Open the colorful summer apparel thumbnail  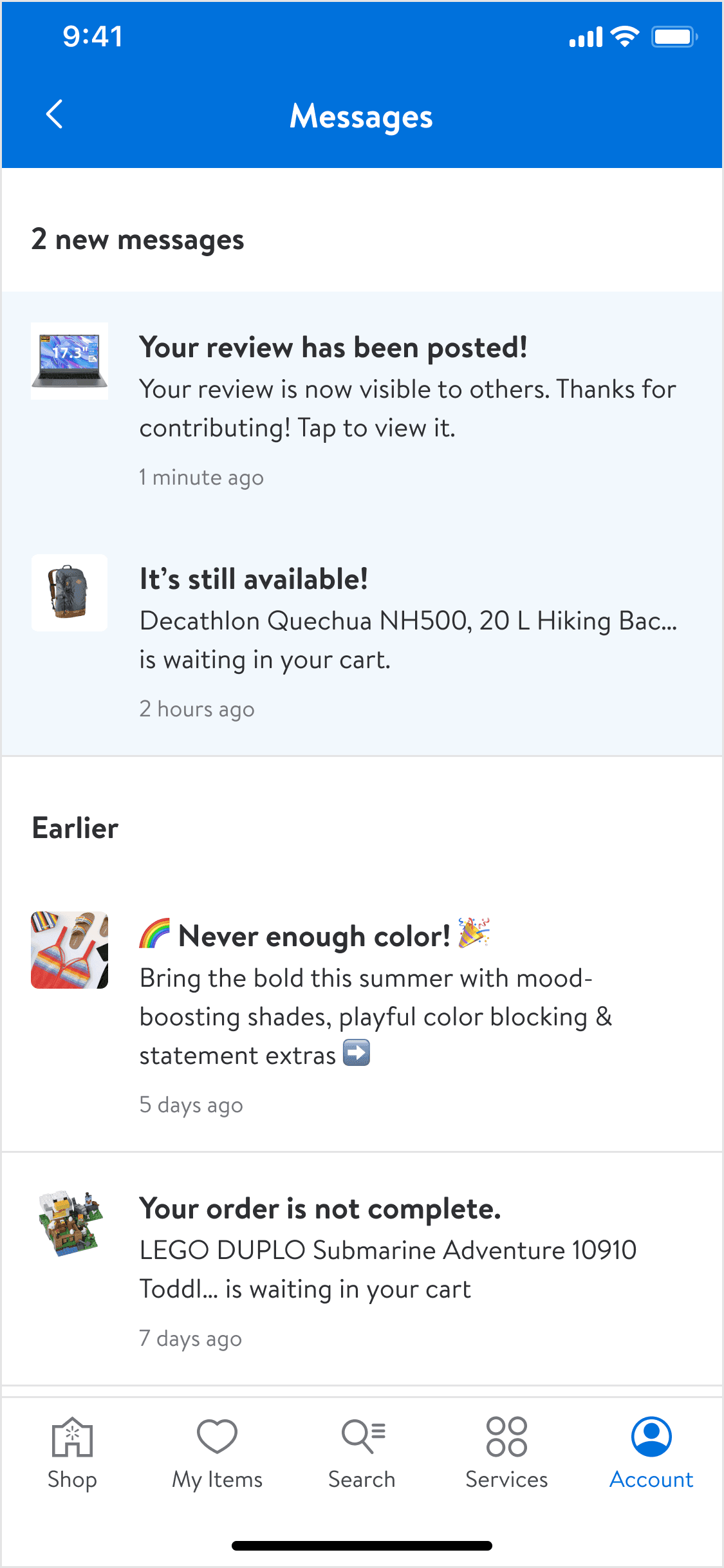(70, 950)
